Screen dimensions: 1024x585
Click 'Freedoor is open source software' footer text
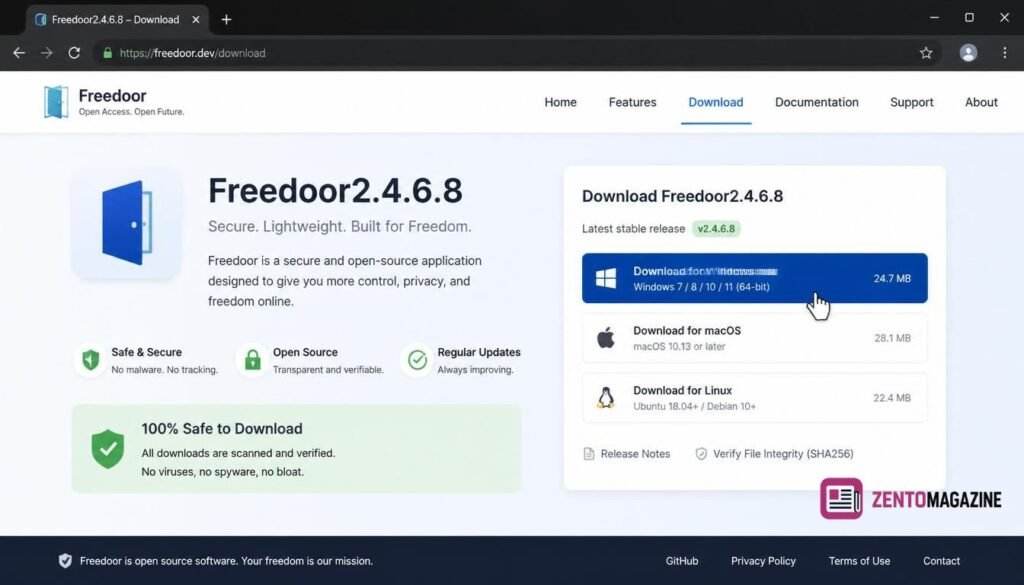226,561
